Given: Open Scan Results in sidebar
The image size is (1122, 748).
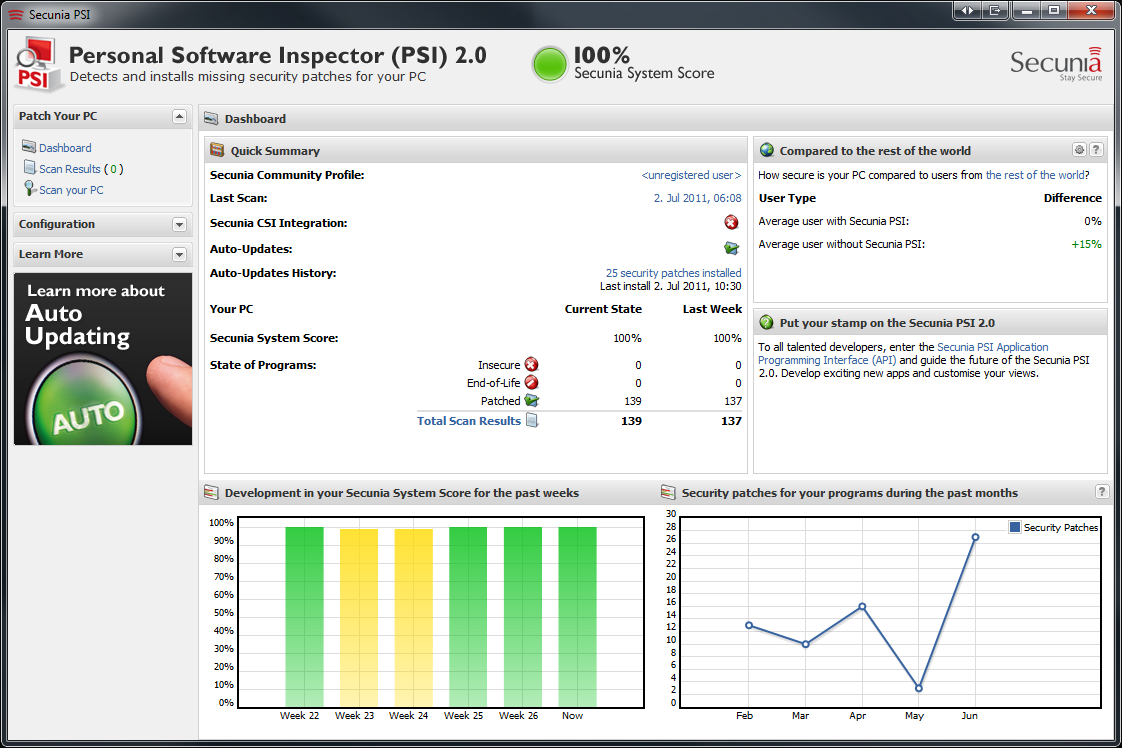Looking at the screenshot, I should tap(69, 169).
